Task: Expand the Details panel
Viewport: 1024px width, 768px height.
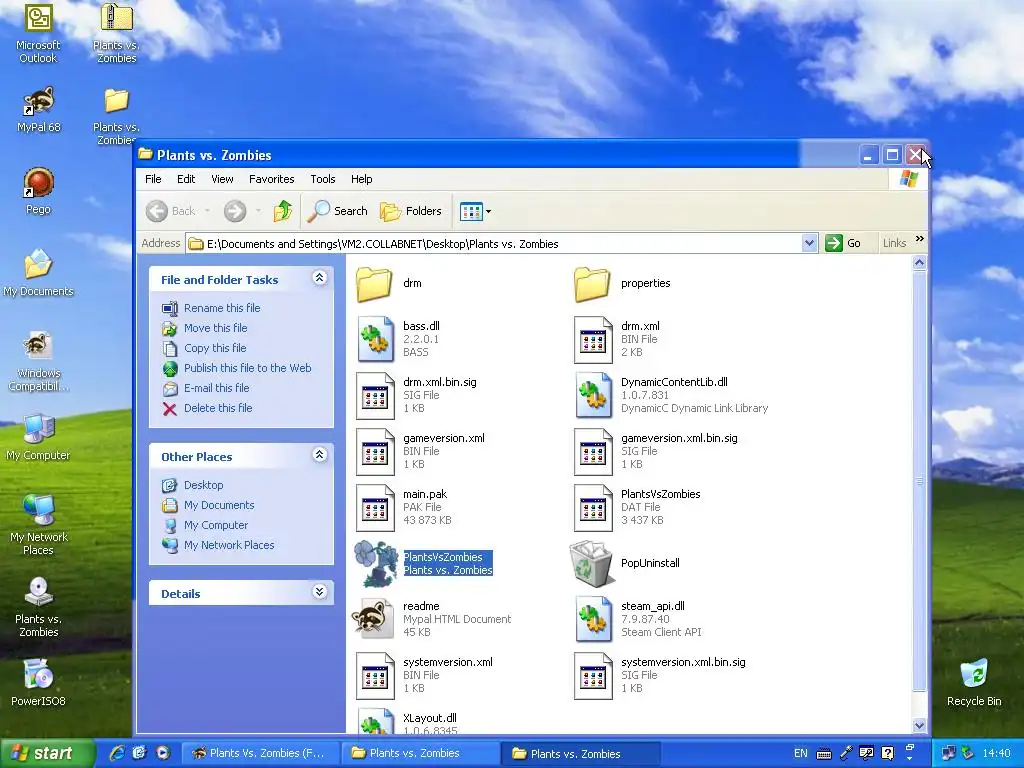Action: (319, 592)
